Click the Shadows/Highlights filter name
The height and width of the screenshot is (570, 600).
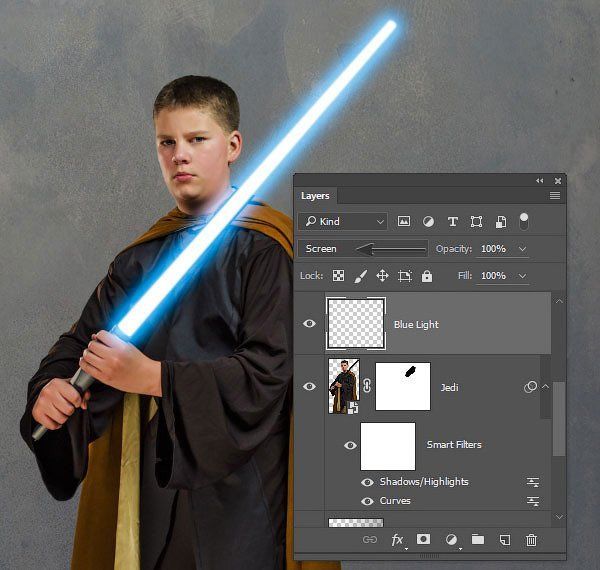tap(424, 482)
